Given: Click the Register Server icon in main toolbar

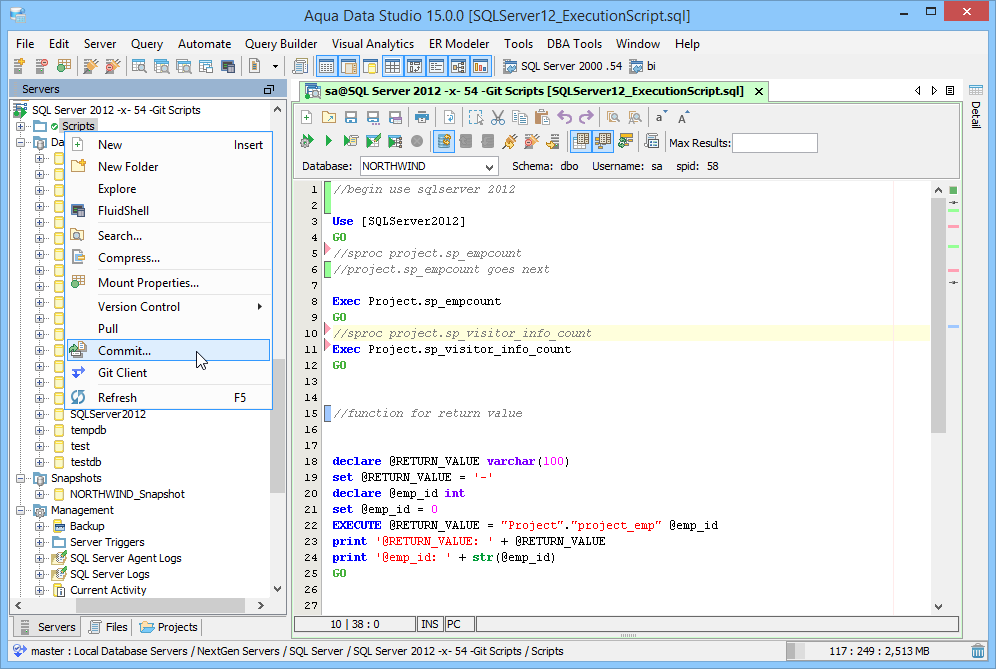Looking at the screenshot, I should pos(20,66).
